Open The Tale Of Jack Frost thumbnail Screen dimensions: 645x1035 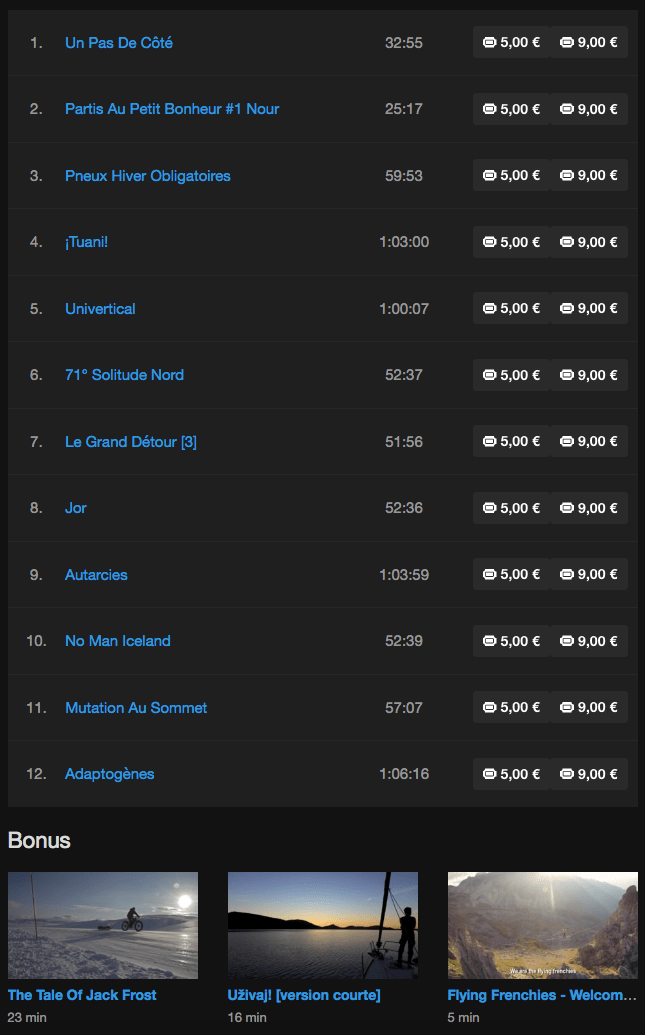point(103,925)
